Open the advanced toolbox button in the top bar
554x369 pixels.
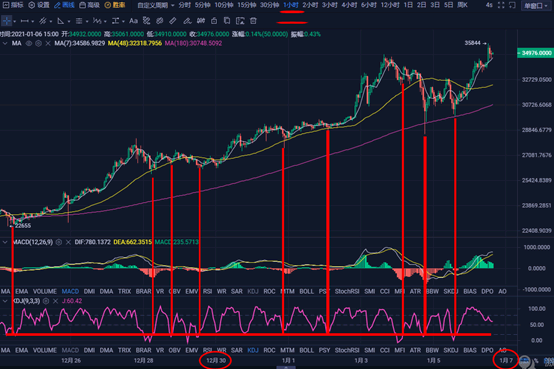point(89,5)
